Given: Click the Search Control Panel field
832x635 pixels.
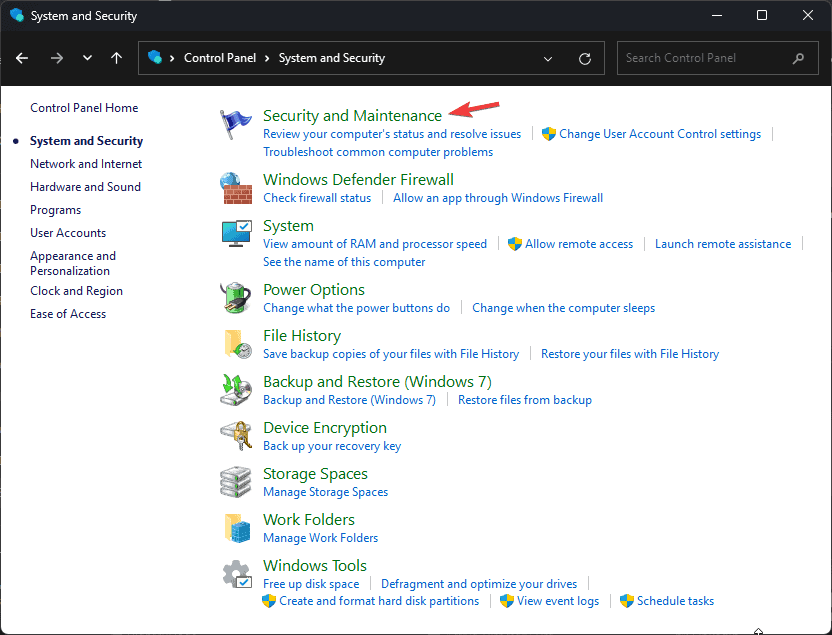Looking at the screenshot, I should 717,58.
